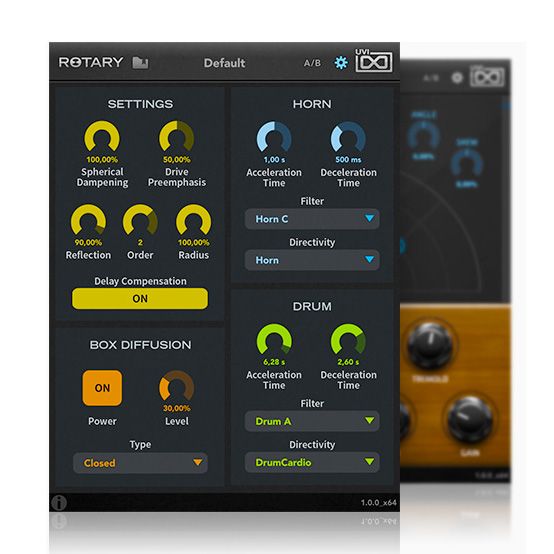Click the Closed type dropdown arrow
554x554 pixels.
coord(198,462)
